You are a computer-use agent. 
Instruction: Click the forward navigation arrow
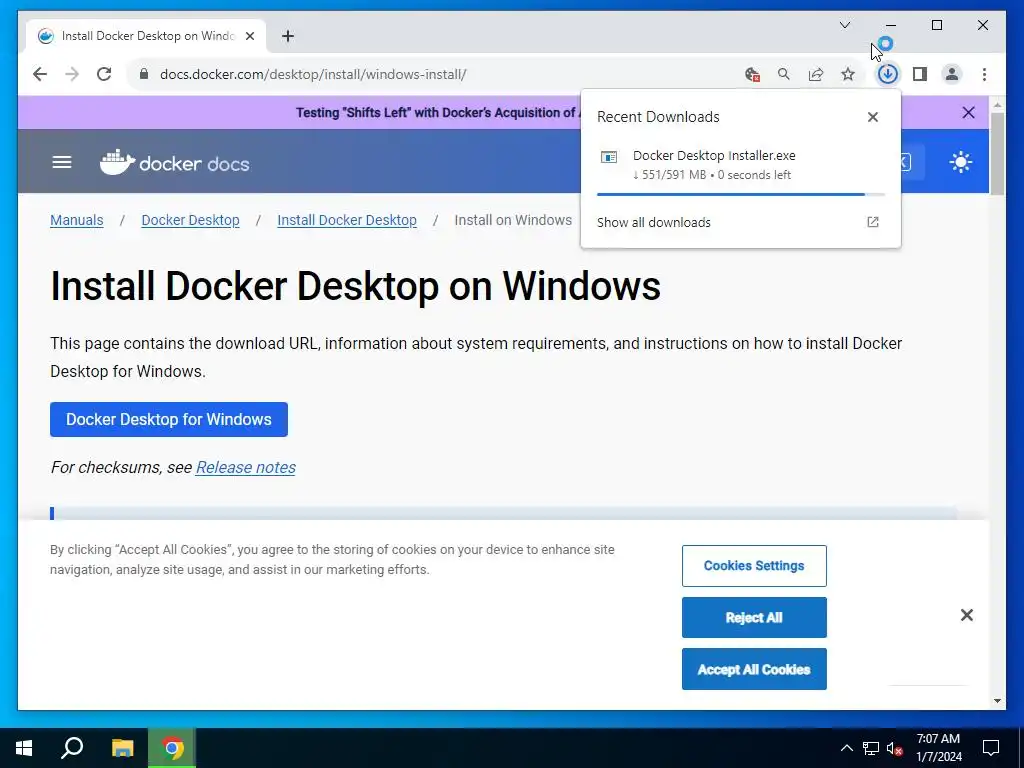[72, 74]
